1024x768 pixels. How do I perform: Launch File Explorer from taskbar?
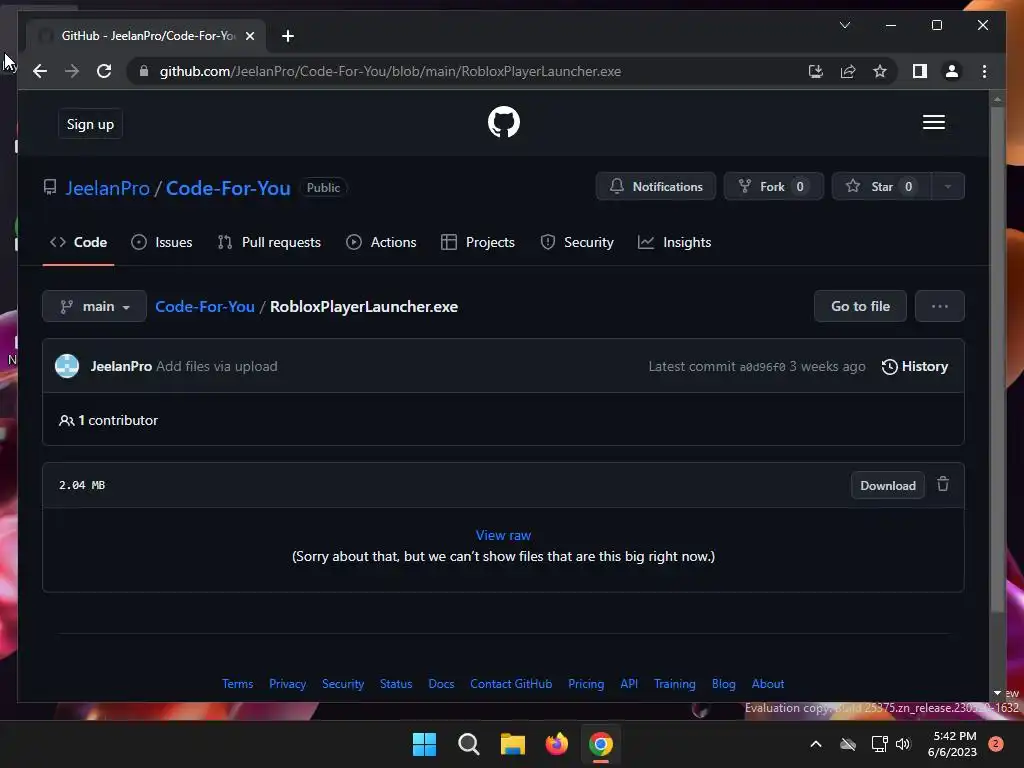tap(513, 744)
